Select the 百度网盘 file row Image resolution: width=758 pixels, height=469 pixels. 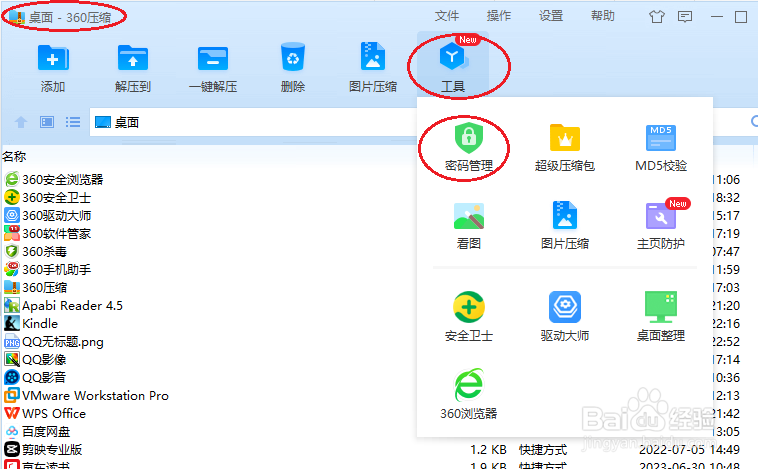[37, 431]
